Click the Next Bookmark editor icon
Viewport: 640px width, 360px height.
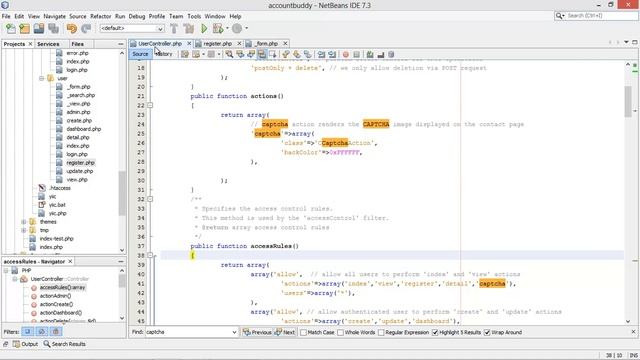coord(297,54)
